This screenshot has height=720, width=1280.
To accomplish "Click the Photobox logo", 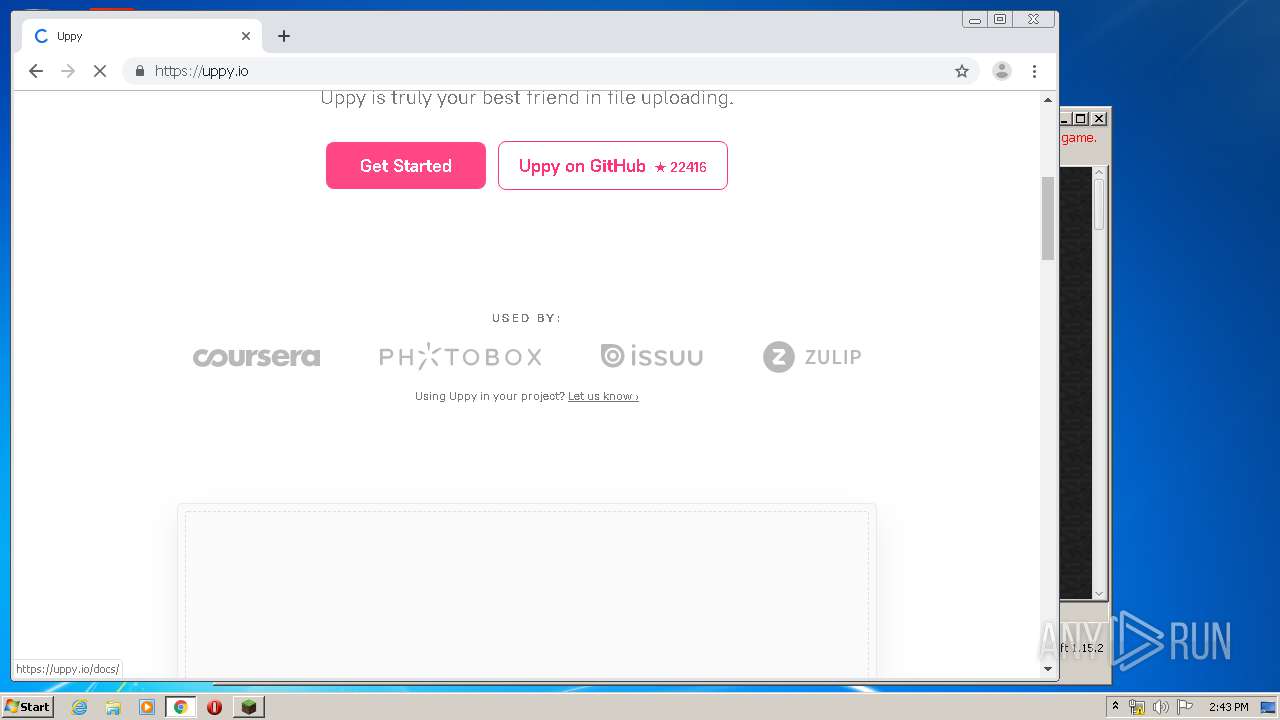I will (460, 356).
